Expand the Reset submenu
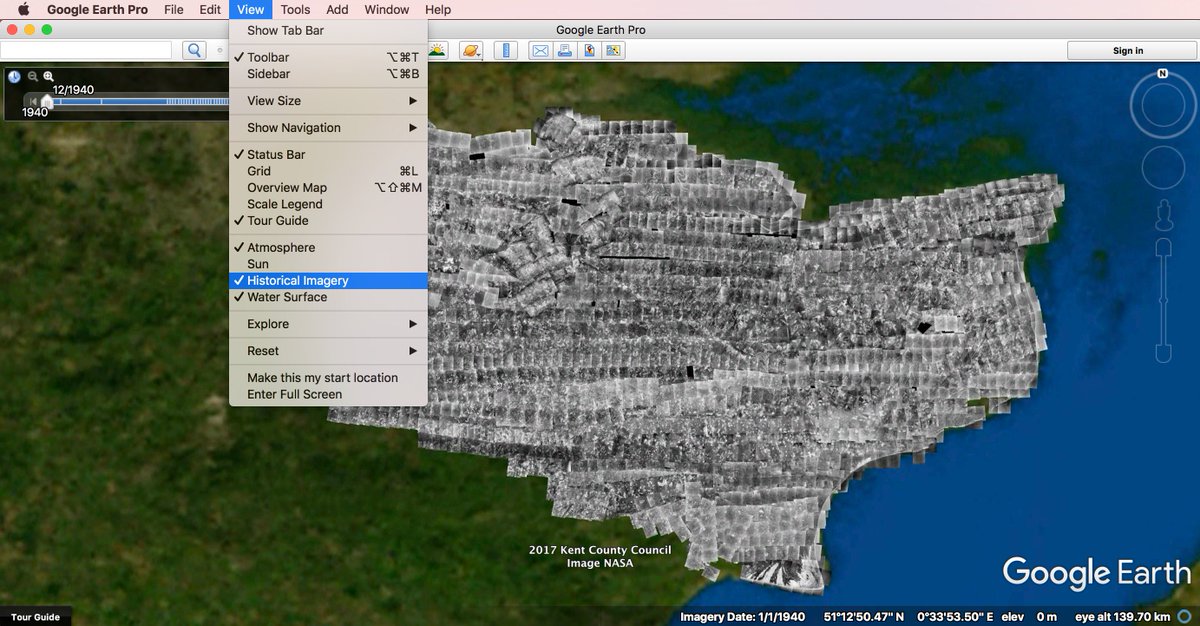Screen dimensions: 1200x626 (328, 351)
